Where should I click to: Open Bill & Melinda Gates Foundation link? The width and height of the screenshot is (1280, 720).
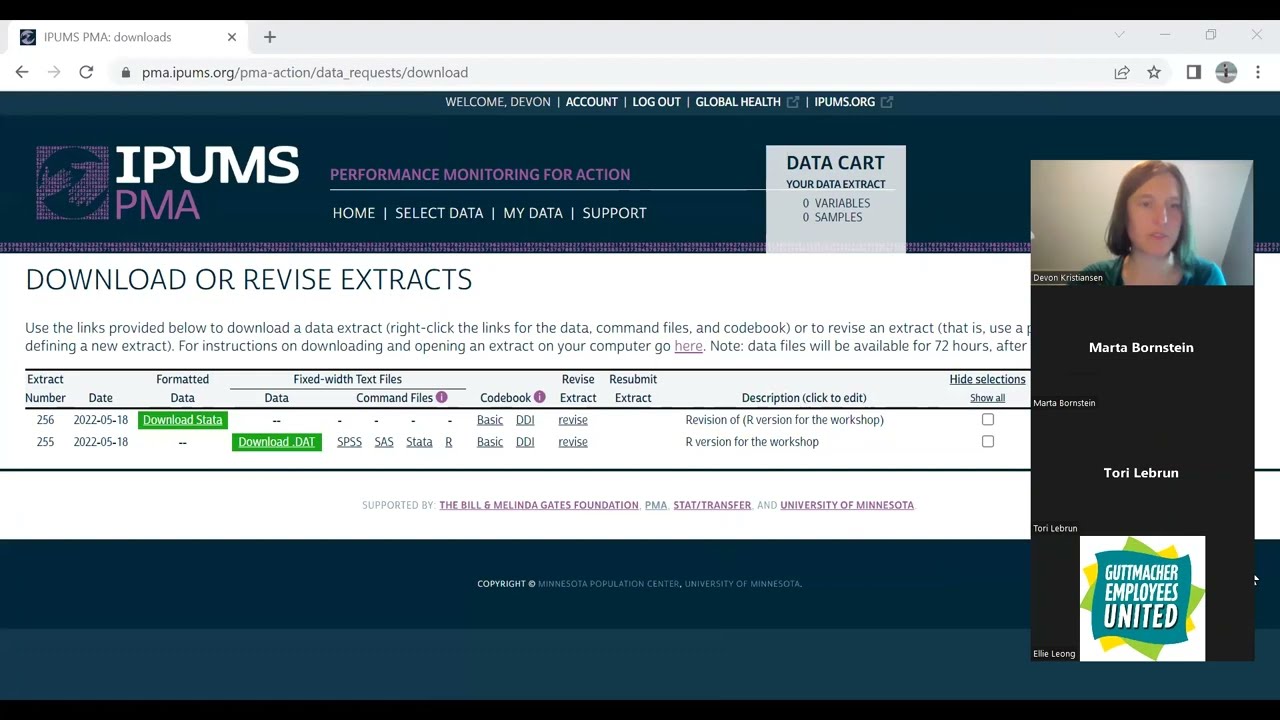click(x=539, y=505)
